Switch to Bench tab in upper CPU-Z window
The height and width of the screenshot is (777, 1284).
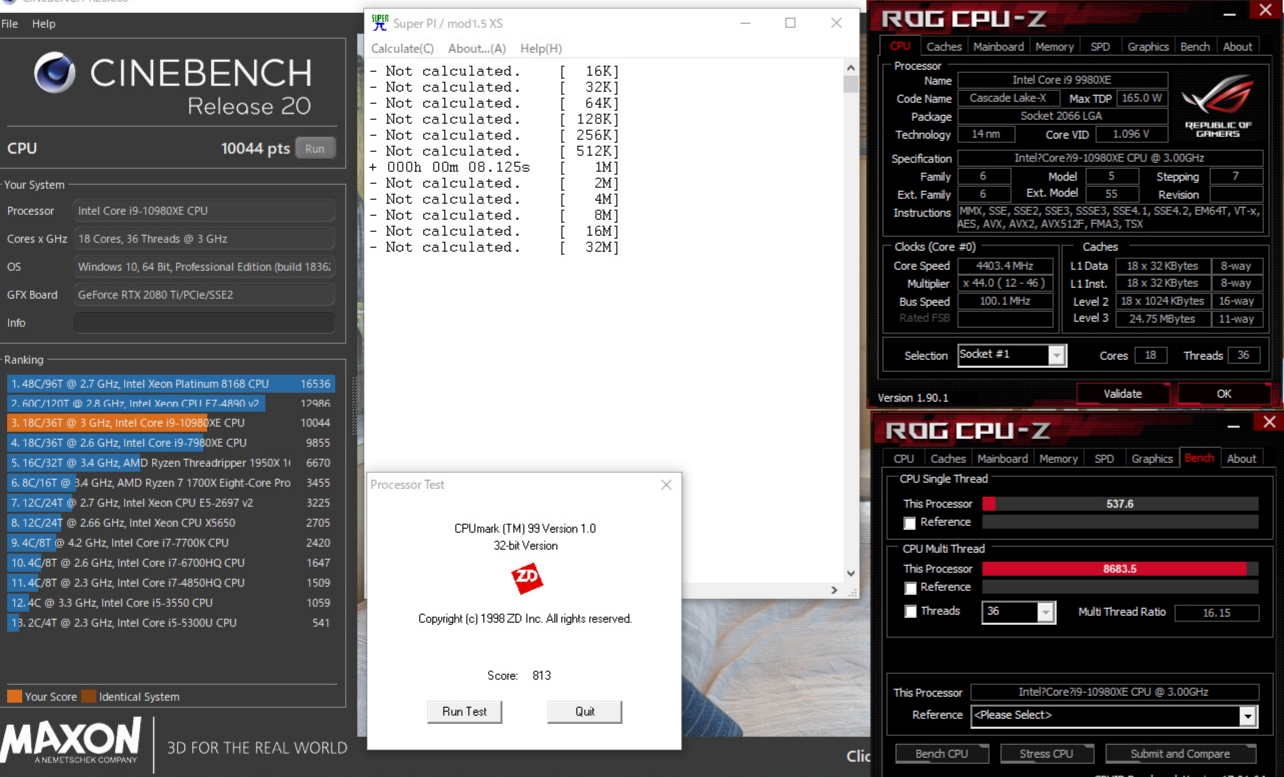coord(1195,47)
